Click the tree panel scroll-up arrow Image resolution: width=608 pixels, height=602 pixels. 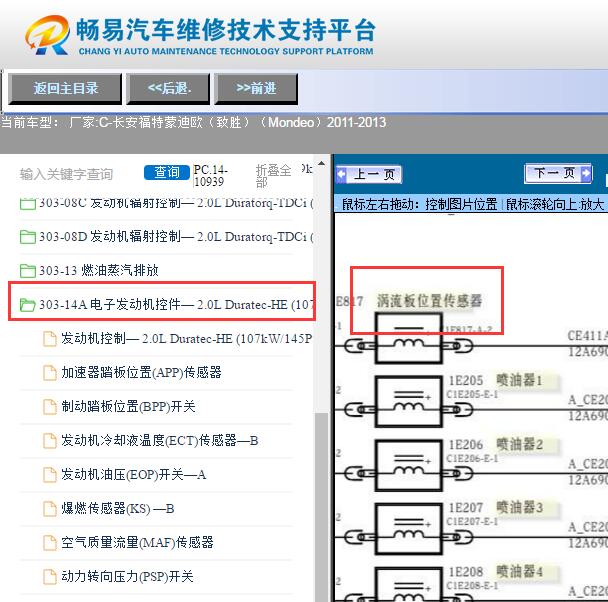[321, 164]
